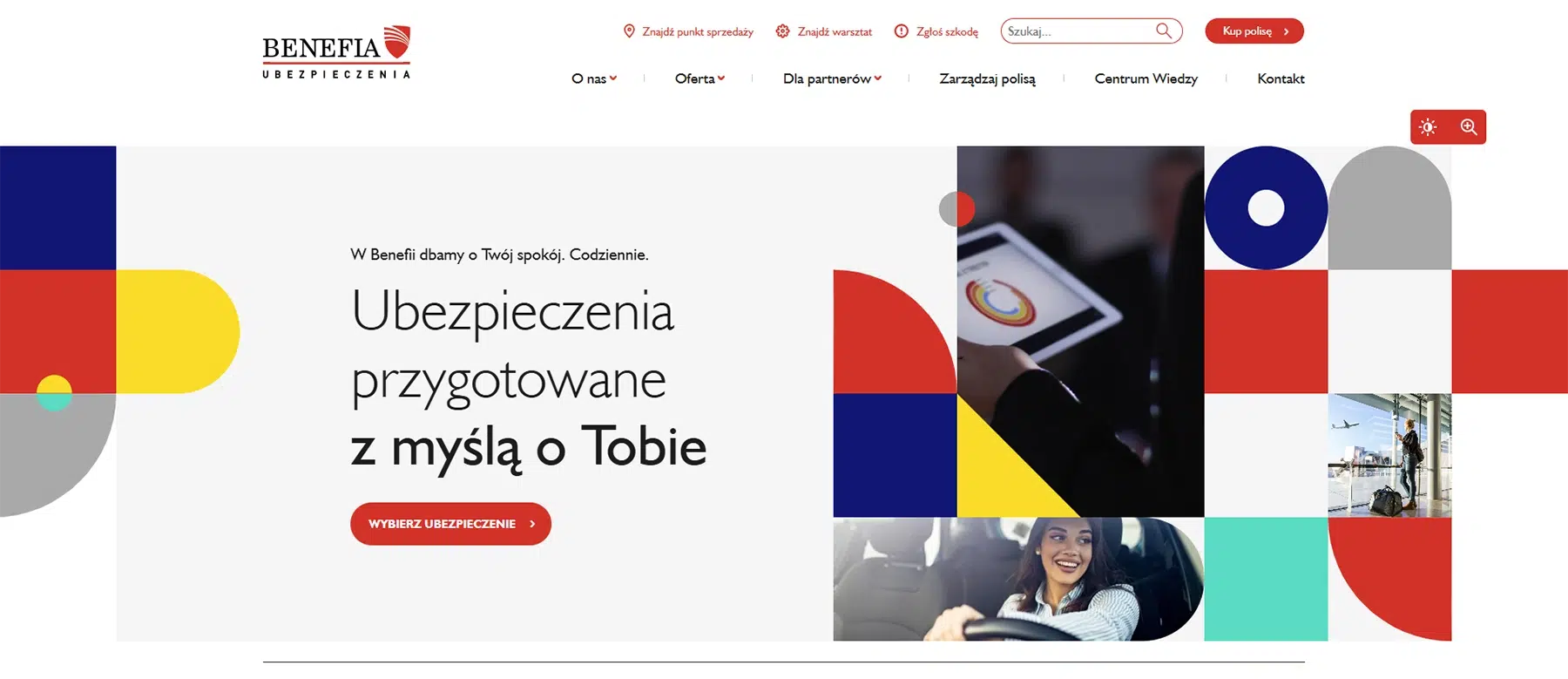Screen dimensions: 1568x679
Task: Expand the Oferta dropdown menu
Action: click(700, 78)
